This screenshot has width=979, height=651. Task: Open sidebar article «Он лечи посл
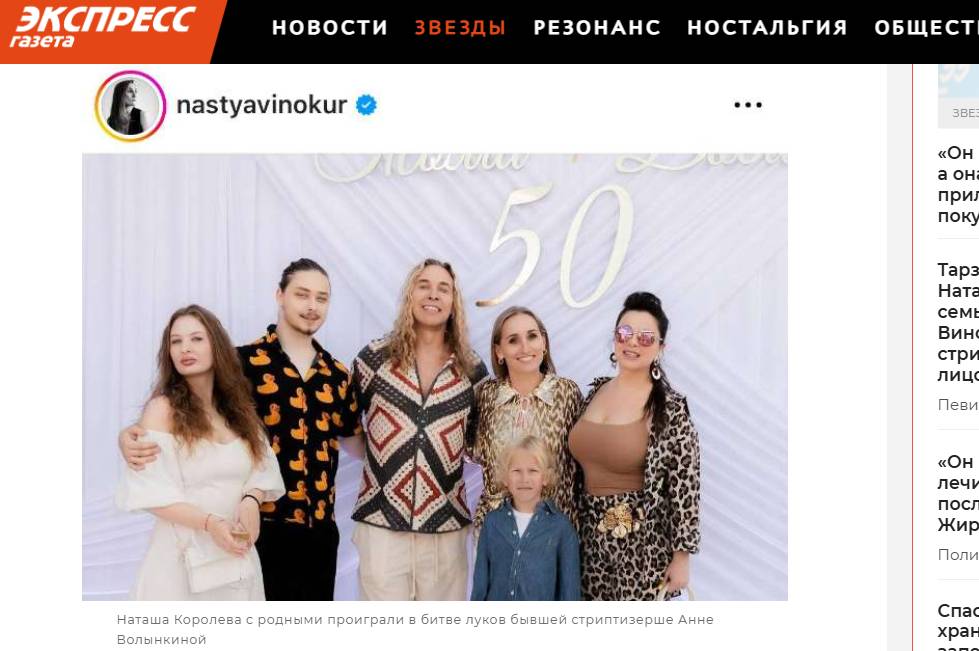958,494
